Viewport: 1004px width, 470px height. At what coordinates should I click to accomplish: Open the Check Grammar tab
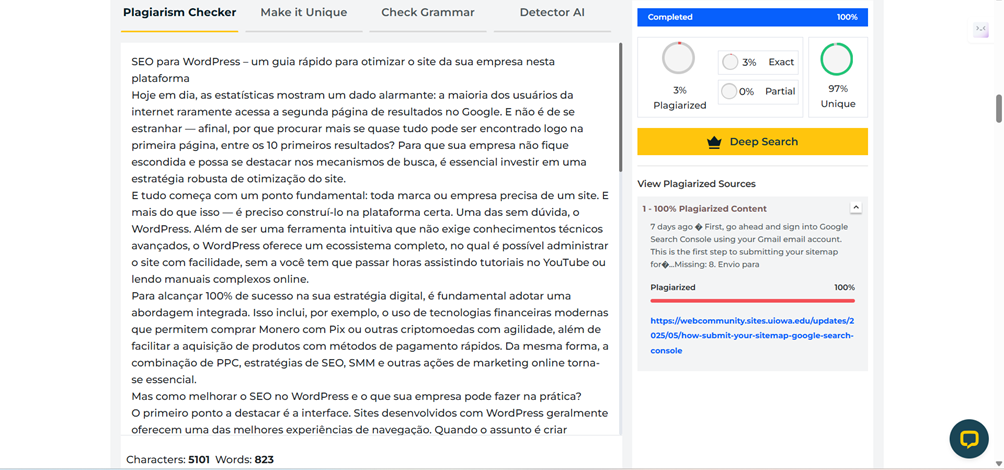428,13
